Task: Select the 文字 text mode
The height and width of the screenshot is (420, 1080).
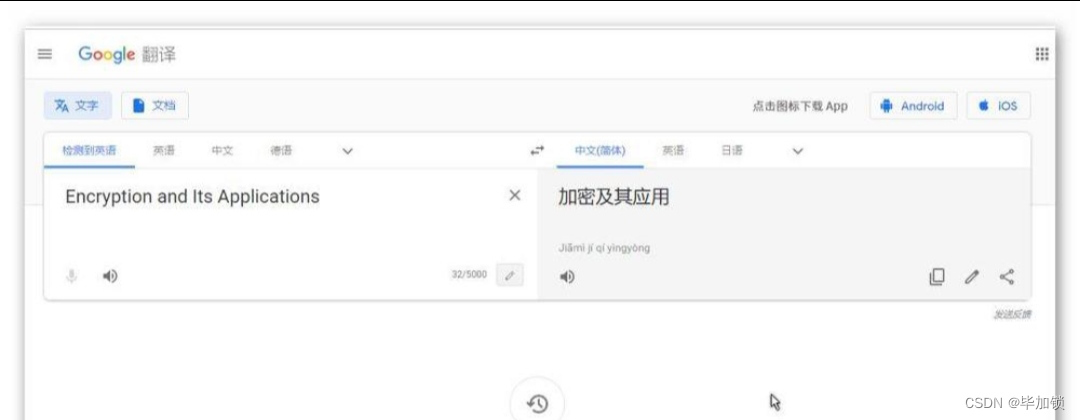Action: pyautogui.click(x=77, y=105)
